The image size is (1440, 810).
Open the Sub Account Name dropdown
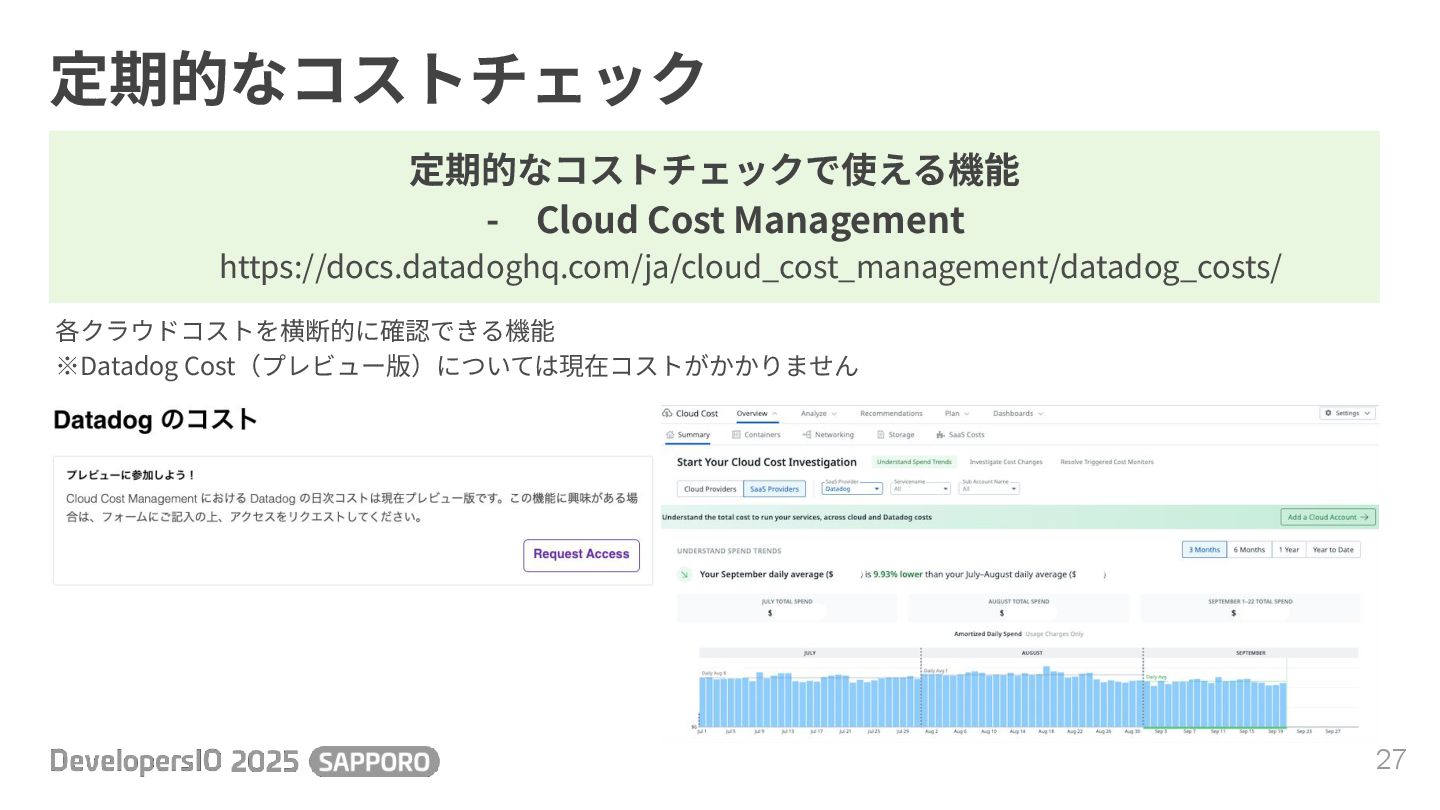[989, 489]
